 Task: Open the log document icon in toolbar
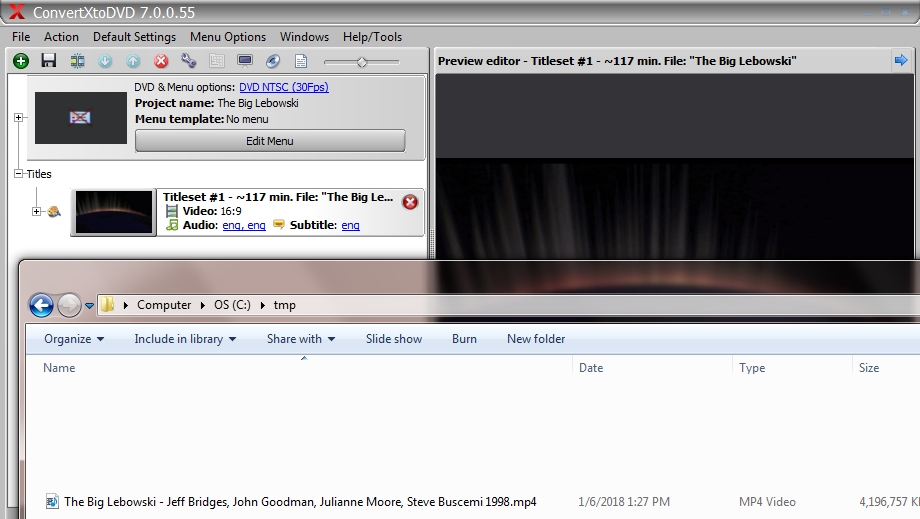tap(301, 61)
